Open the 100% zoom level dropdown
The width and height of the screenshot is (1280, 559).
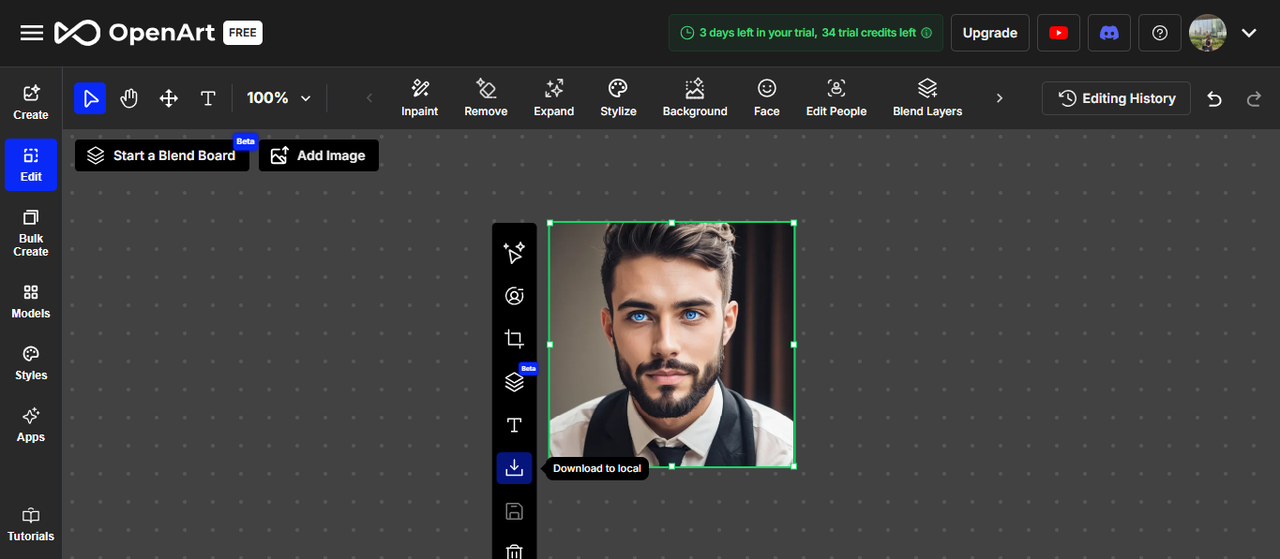click(280, 98)
